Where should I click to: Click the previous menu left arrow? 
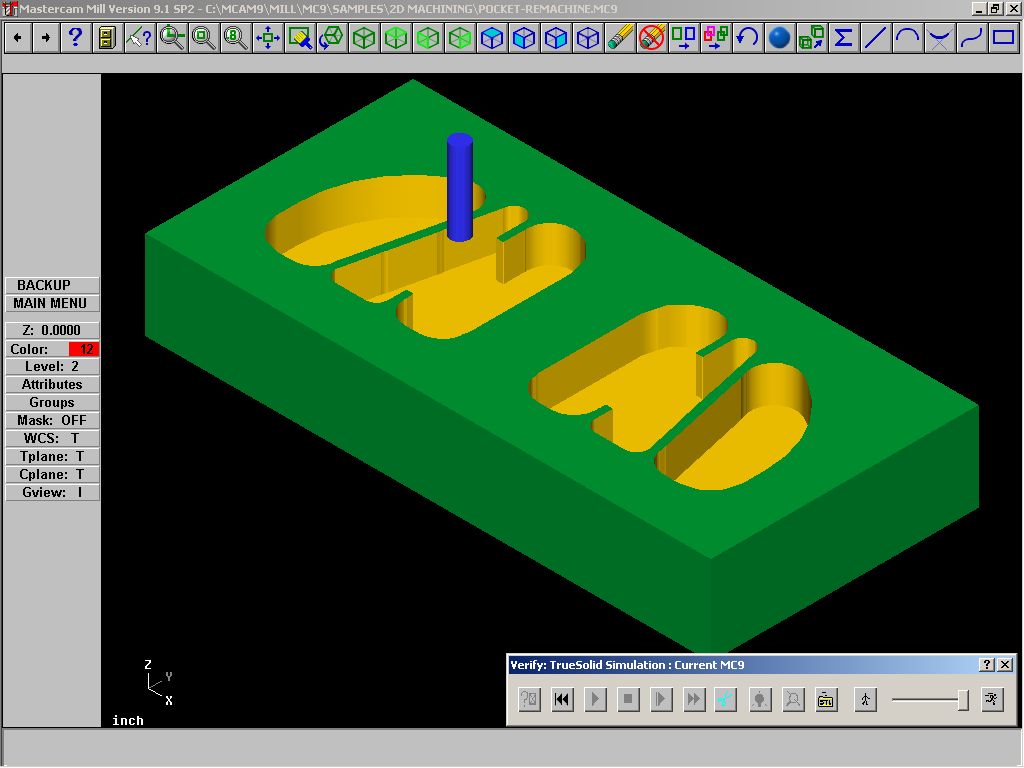pyautogui.click(x=18, y=38)
